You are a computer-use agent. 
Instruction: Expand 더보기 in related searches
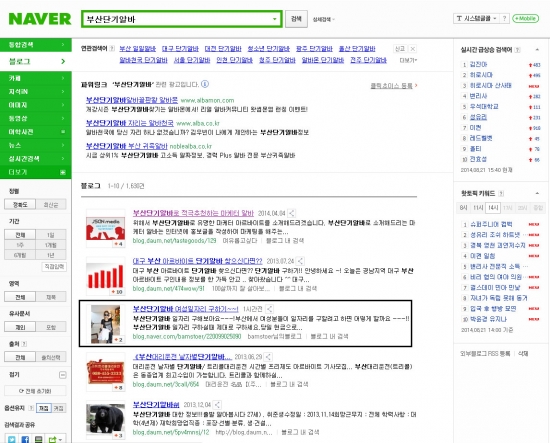tap(408, 60)
